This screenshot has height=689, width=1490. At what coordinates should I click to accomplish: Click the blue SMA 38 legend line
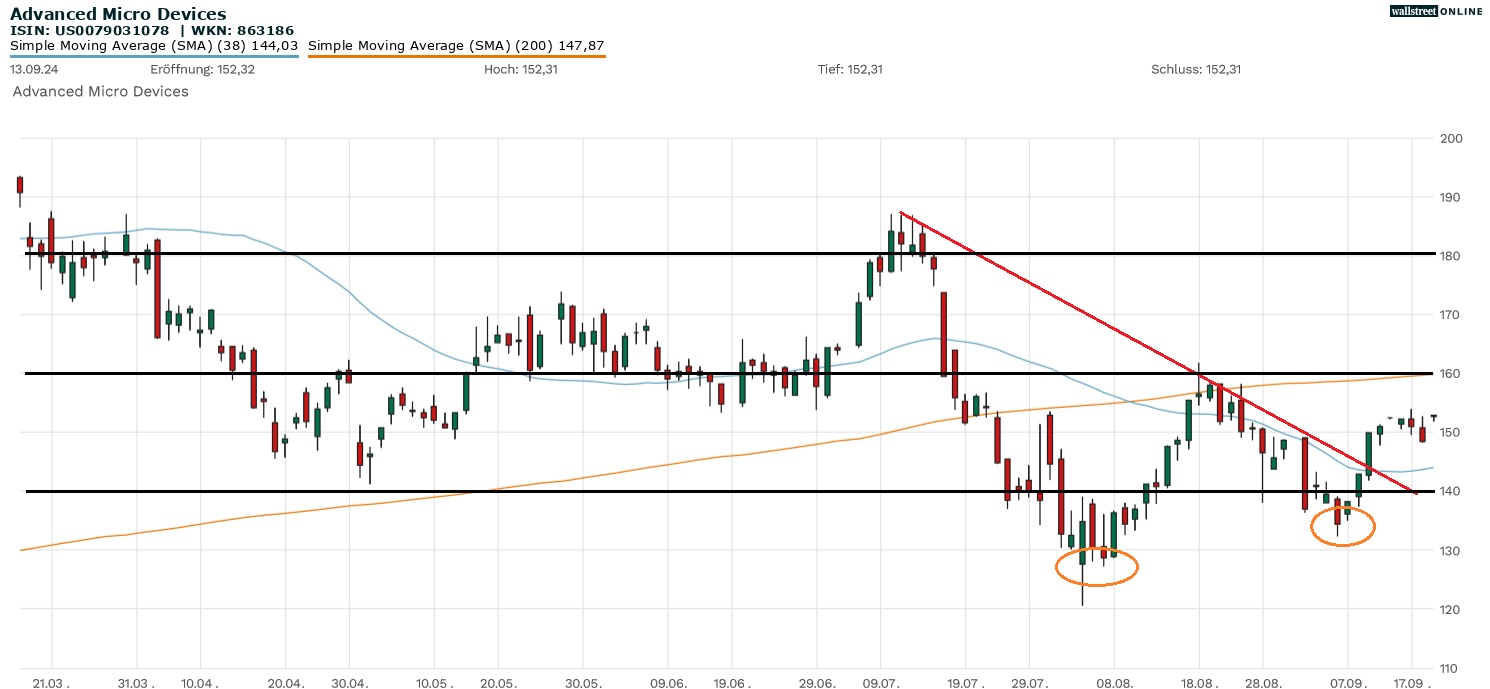pos(154,56)
